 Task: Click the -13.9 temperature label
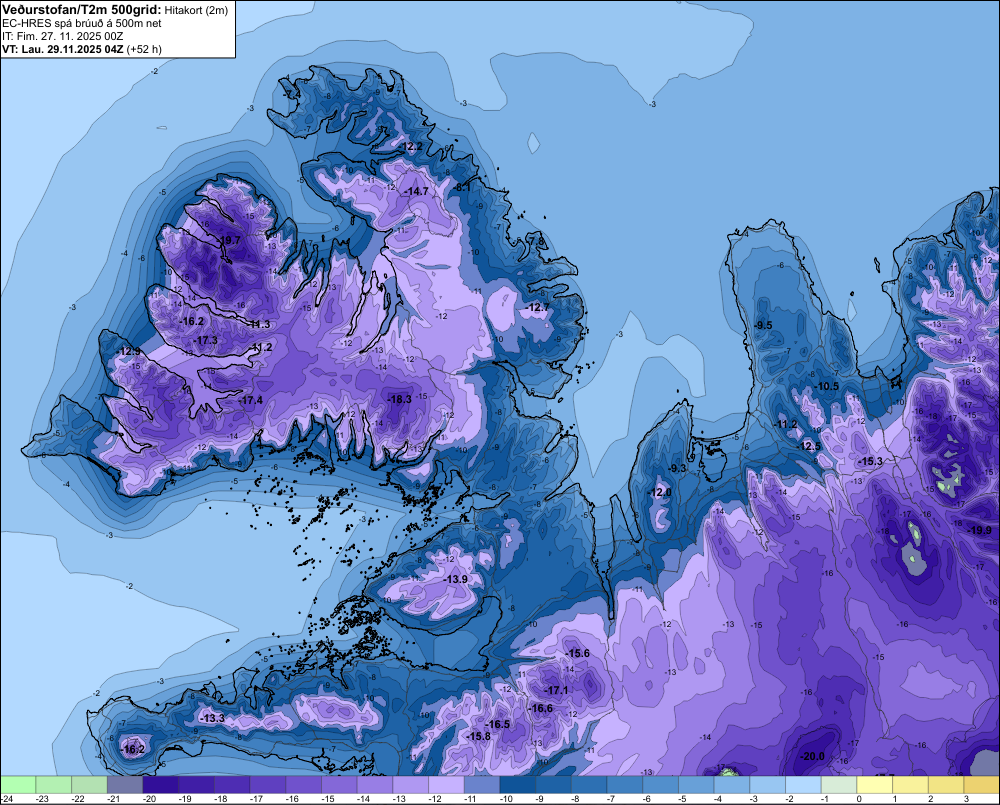(x=456, y=579)
